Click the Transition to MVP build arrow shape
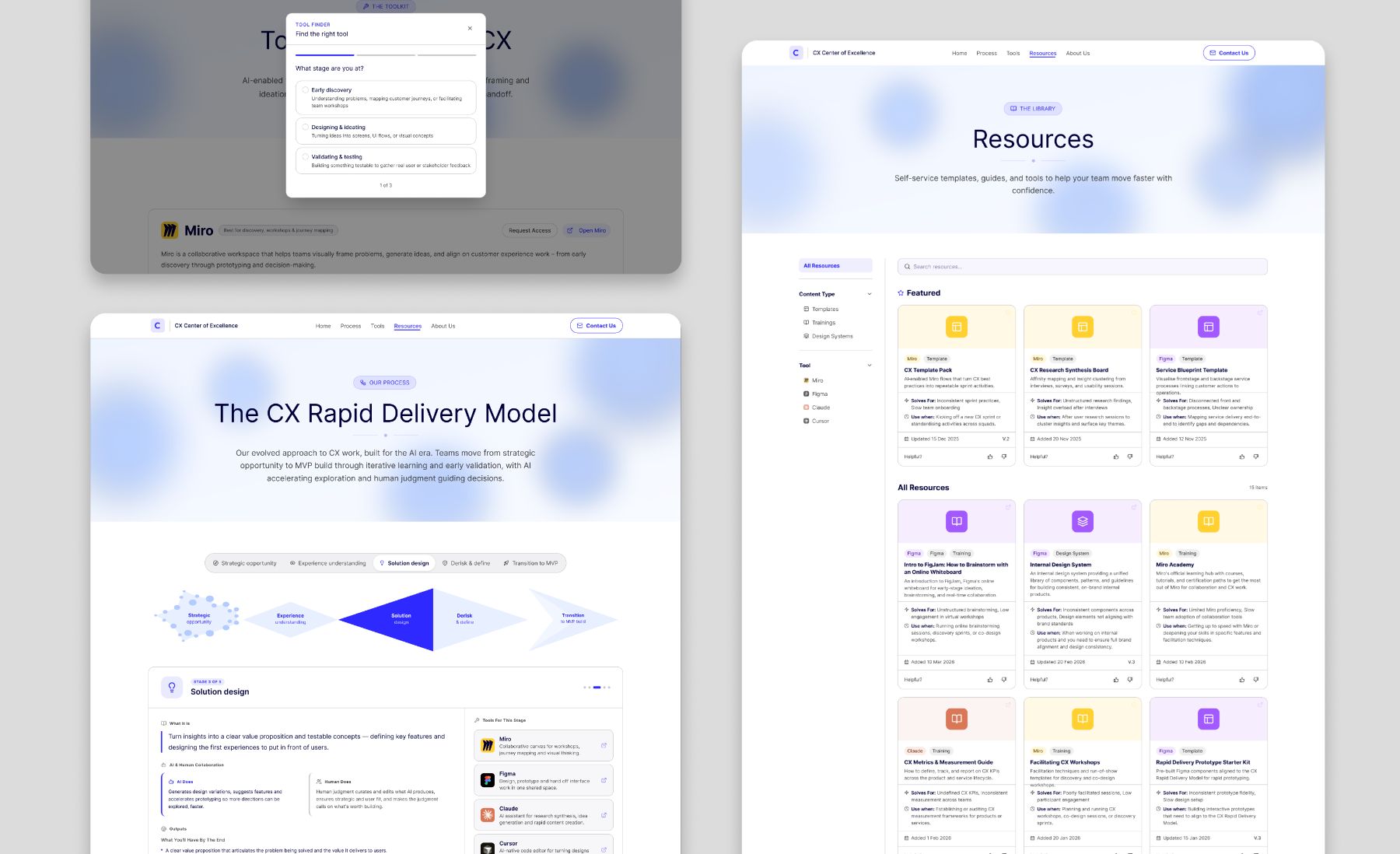The width and height of the screenshot is (1400, 854). tap(573, 619)
